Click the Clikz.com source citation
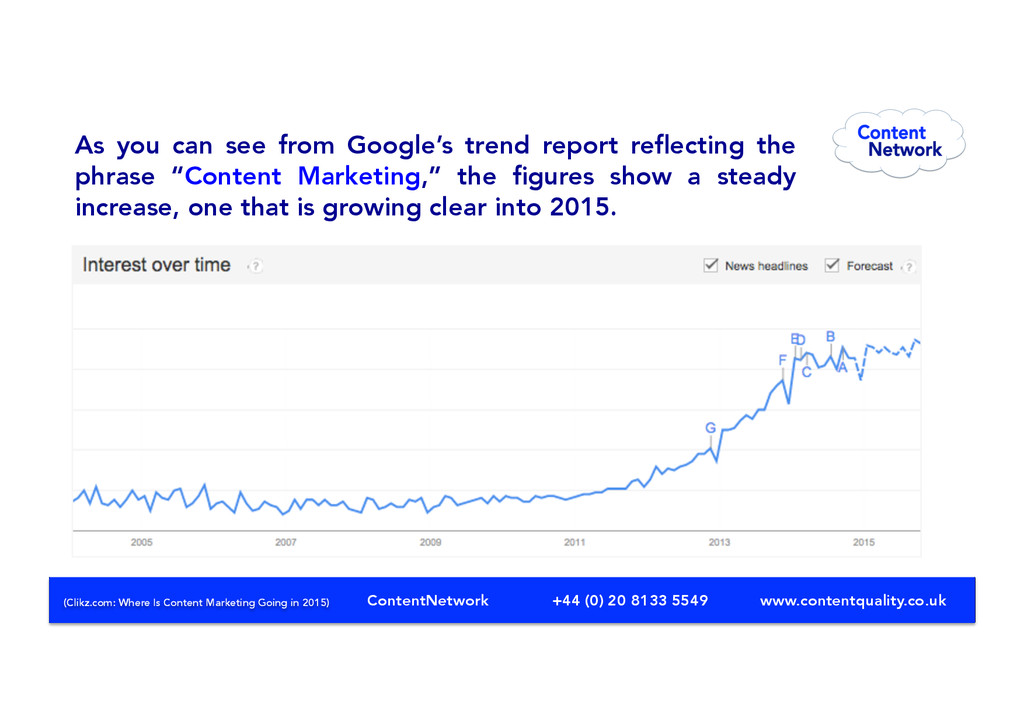1024x724 pixels. point(197,602)
